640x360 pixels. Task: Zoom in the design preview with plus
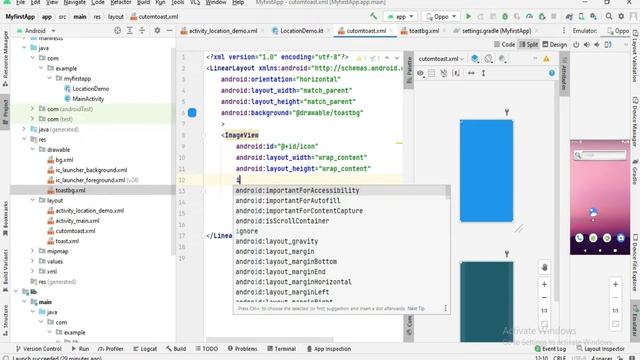[544, 284]
